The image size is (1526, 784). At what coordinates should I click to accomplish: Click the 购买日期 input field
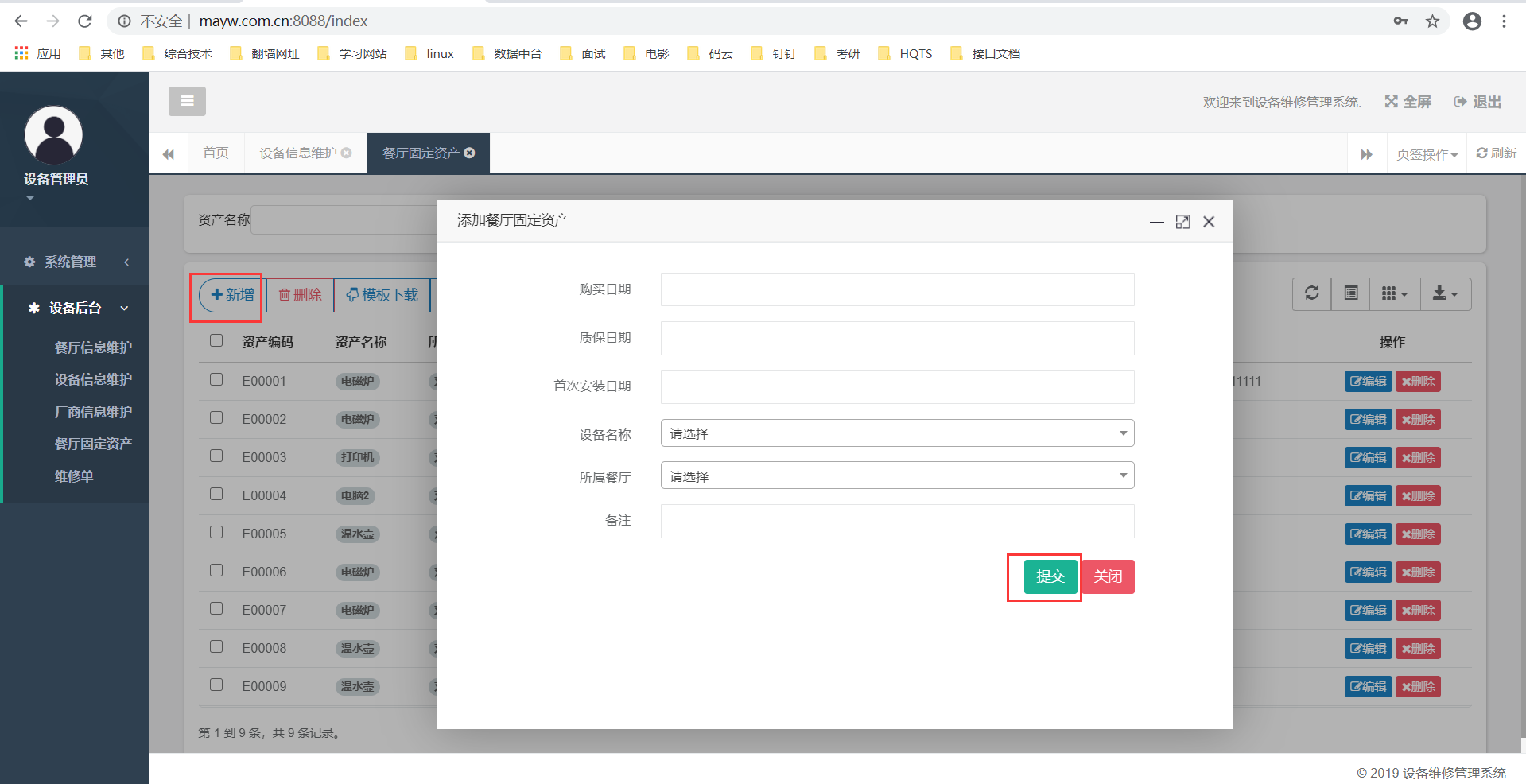coord(897,289)
